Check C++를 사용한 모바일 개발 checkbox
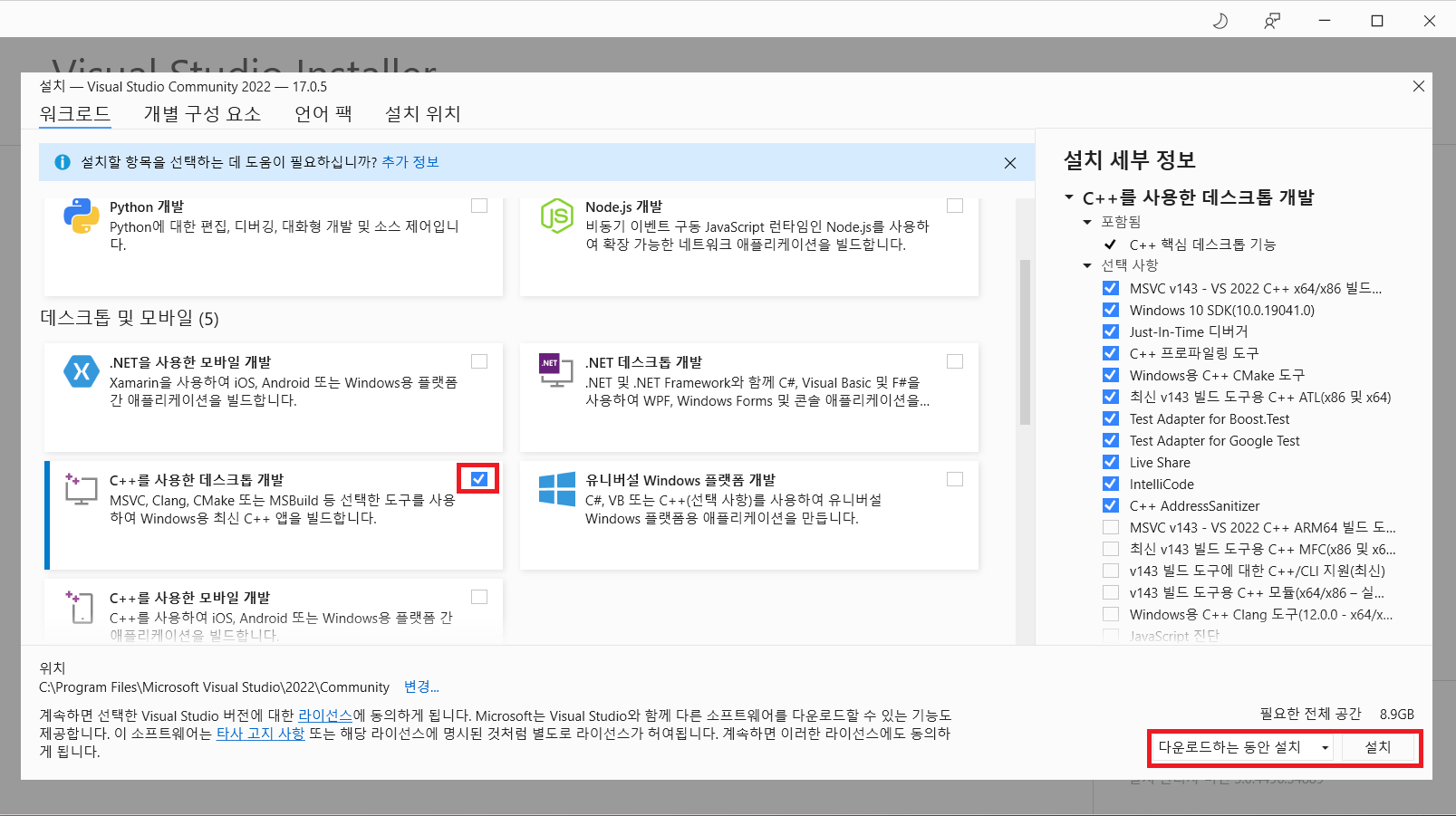The width and height of the screenshot is (1456, 816). 479,597
